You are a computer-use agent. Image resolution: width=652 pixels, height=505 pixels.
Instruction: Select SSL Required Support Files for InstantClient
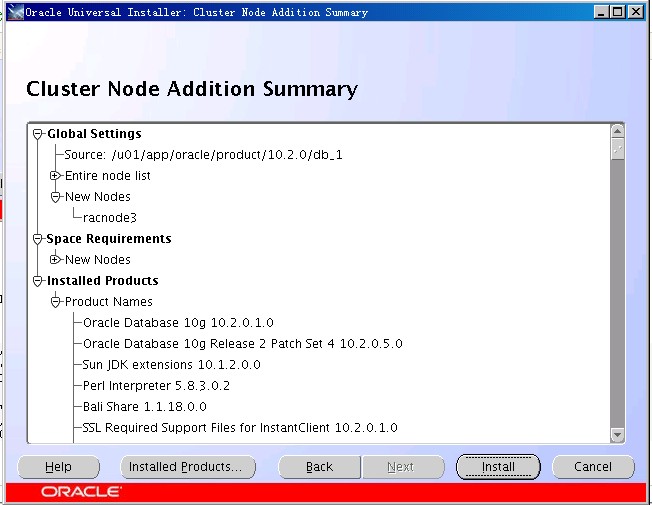[240, 428]
